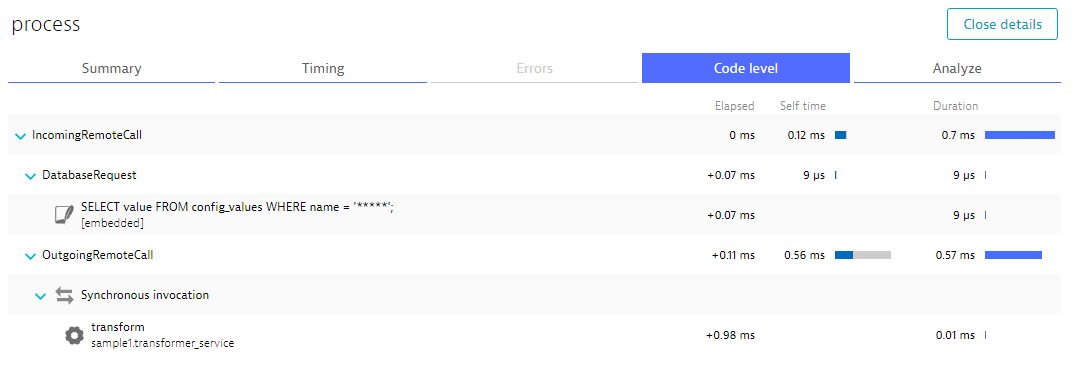Collapse the DatabaseRequest node
Screen dimensions: 1087x392
pyautogui.click(x=30, y=176)
